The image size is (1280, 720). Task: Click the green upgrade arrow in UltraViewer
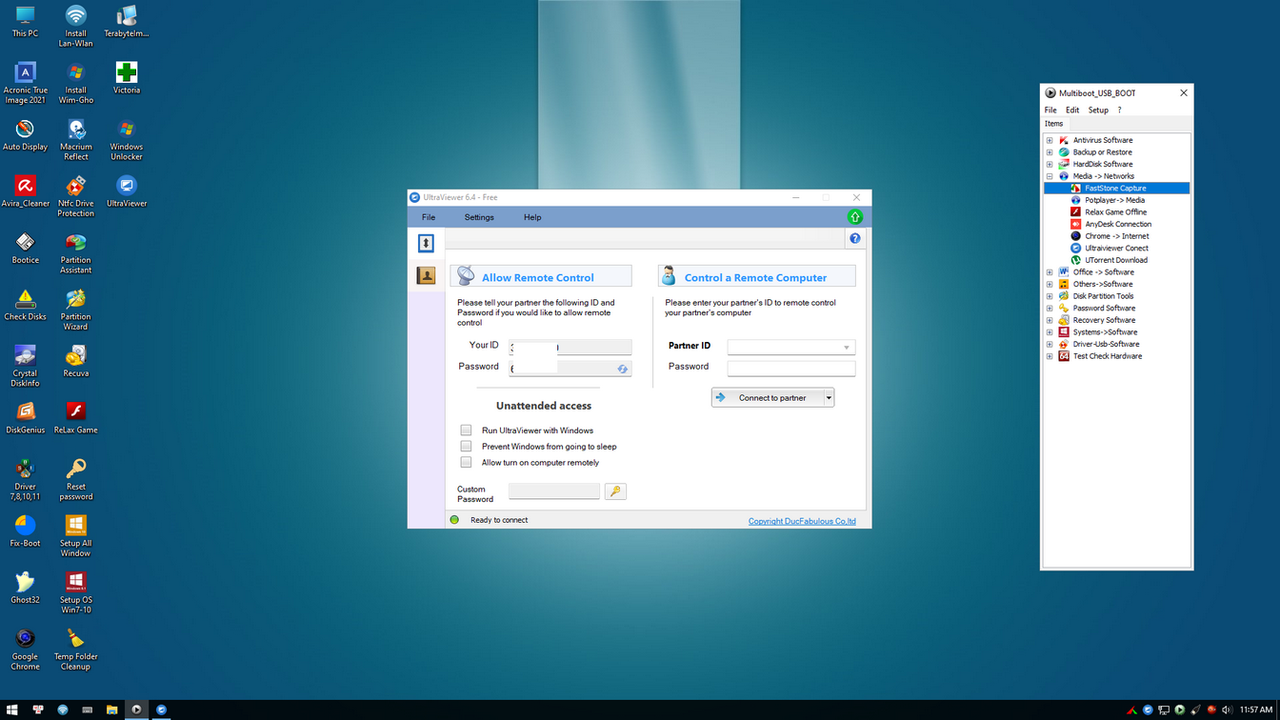tap(855, 217)
